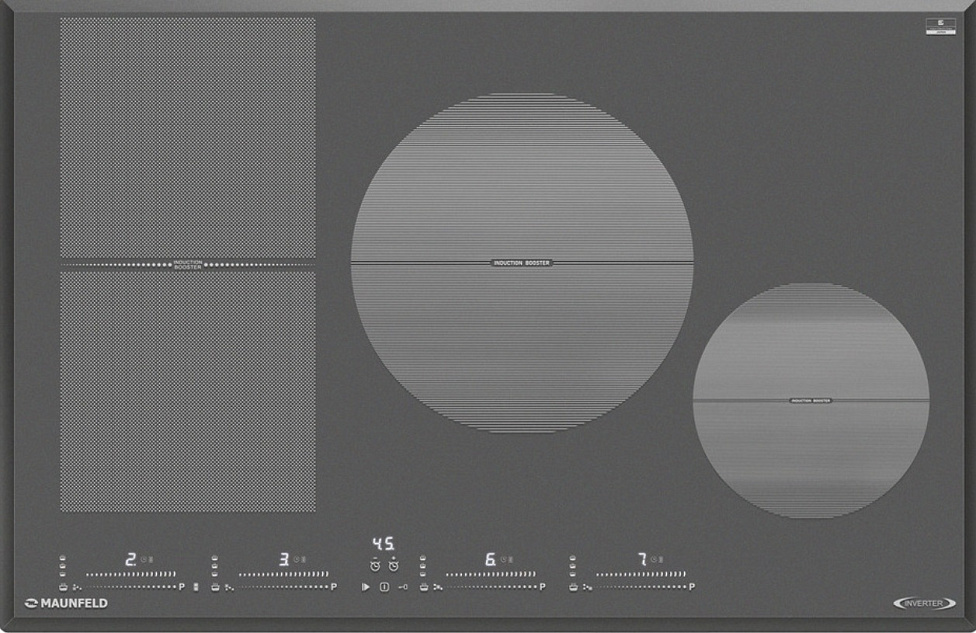Tap the clock icon beside digit 3

pos(298,560)
